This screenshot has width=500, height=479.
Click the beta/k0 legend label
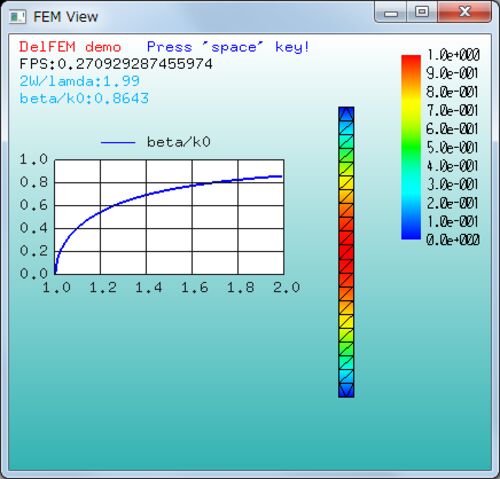(x=179, y=142)
